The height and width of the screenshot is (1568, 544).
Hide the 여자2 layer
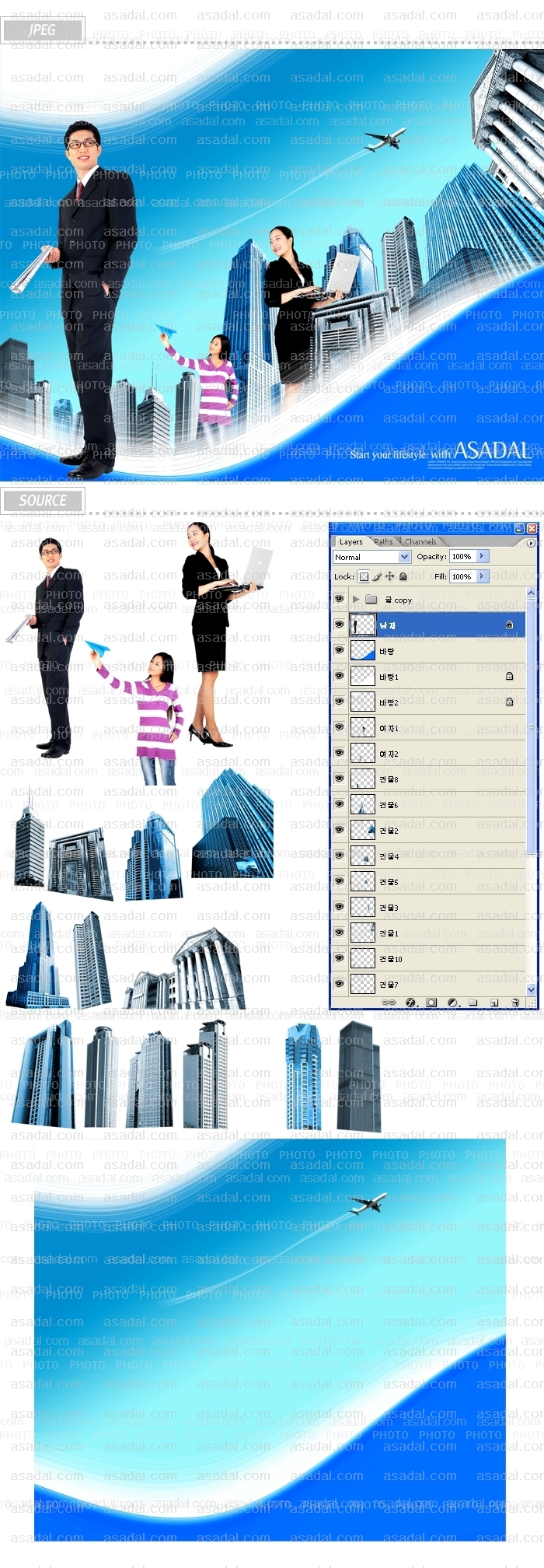coord(339,753)
